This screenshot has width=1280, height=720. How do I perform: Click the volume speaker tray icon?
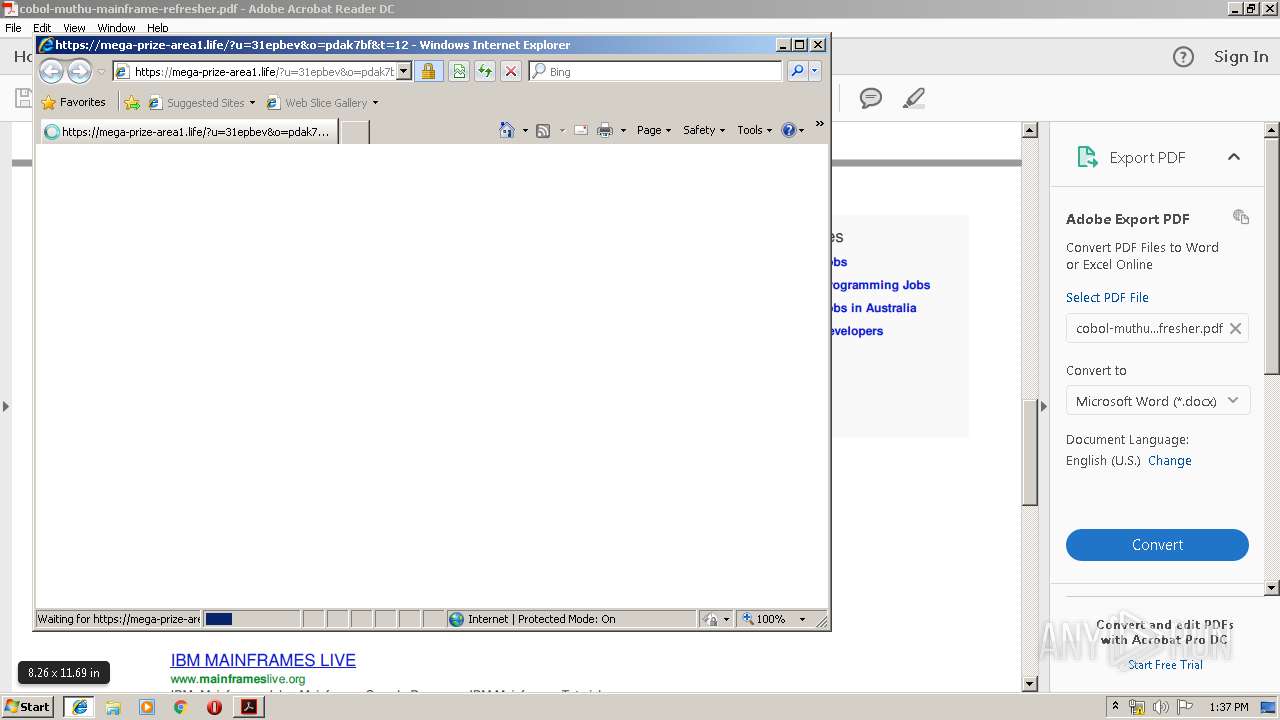click(x=1161, y=707)
